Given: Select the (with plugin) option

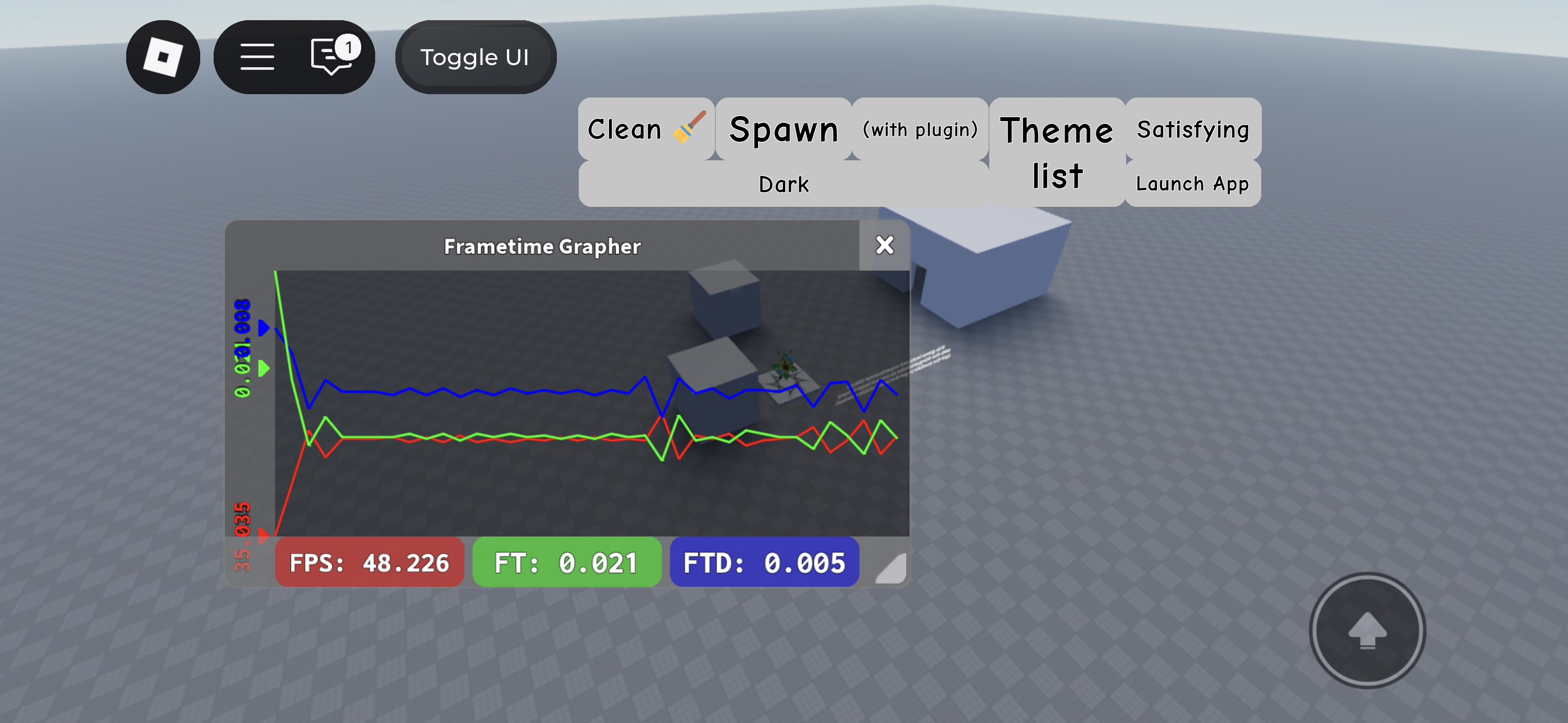Looking at the screenshot, I should tap(919, 129).
